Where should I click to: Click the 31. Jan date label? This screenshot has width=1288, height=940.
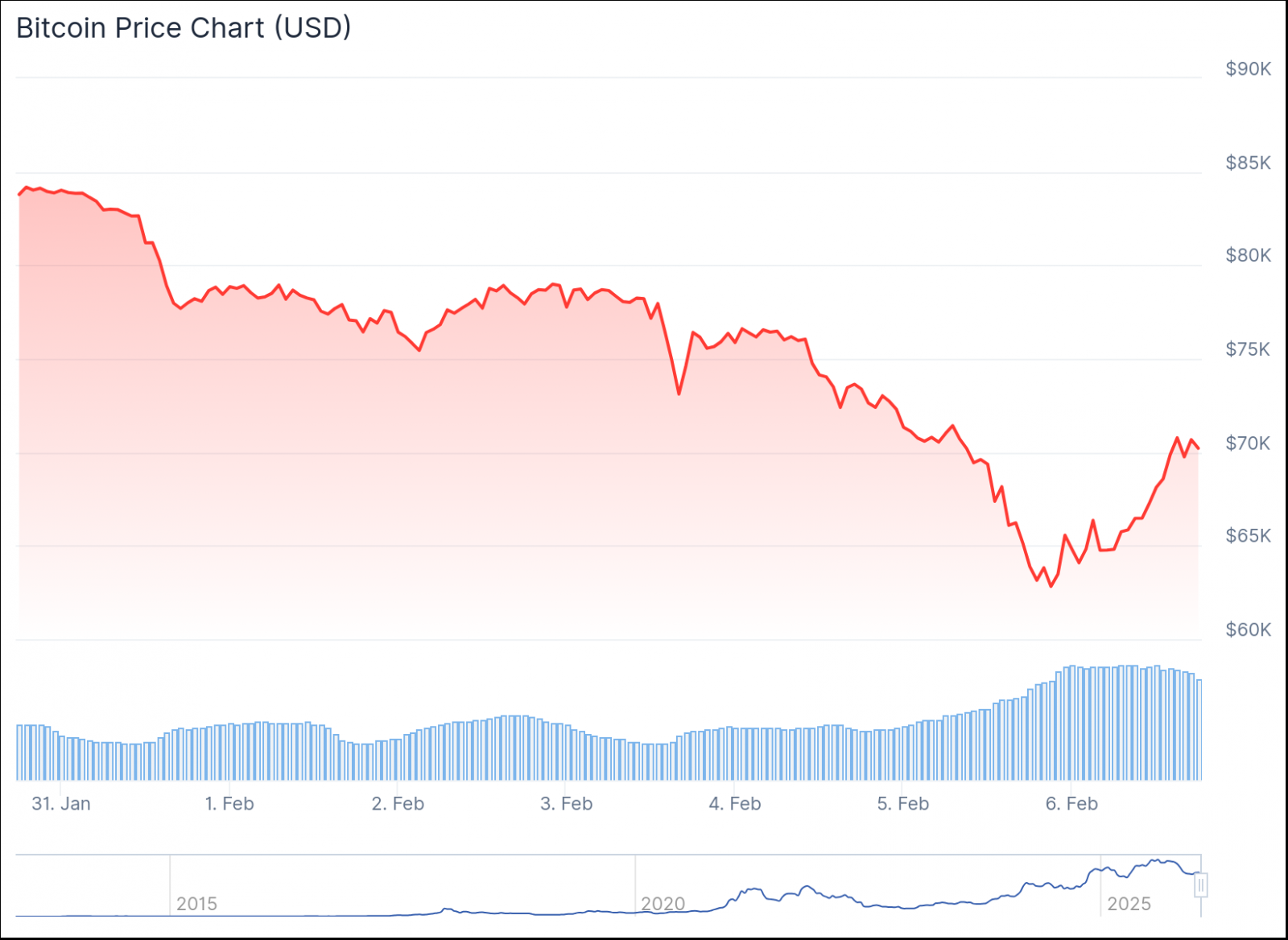(x=61, y=803)
